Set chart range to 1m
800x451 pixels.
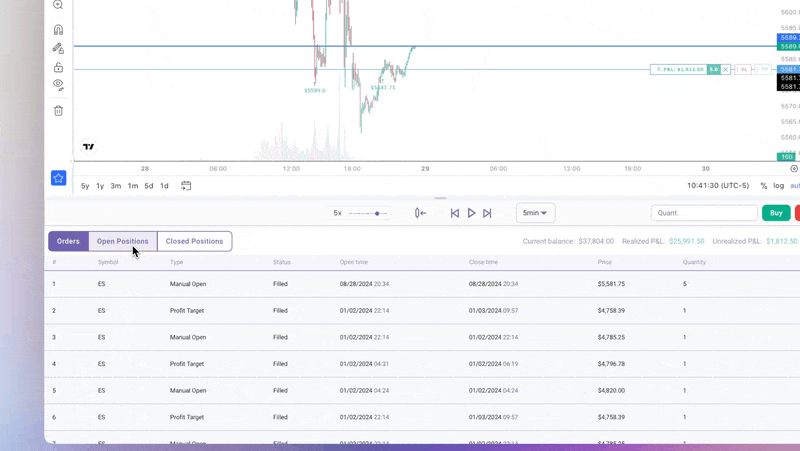tap(133, 186)
